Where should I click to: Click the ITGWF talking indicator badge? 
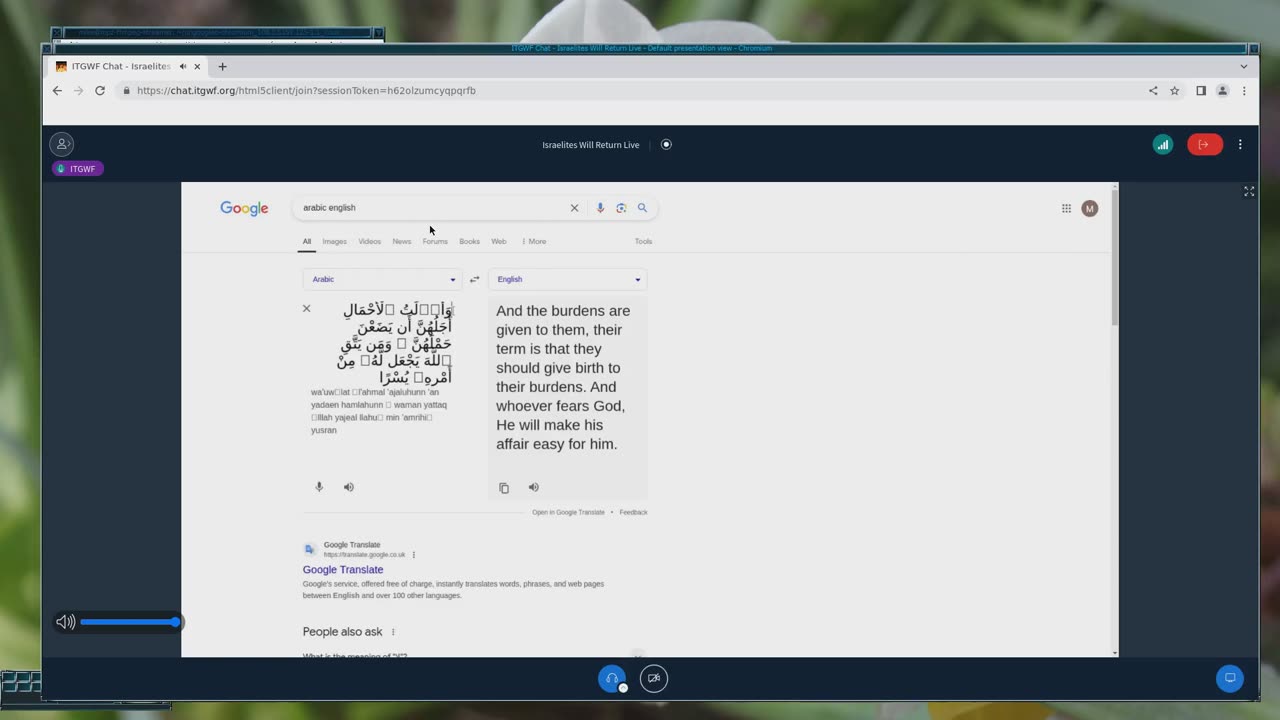coord(78,169)
